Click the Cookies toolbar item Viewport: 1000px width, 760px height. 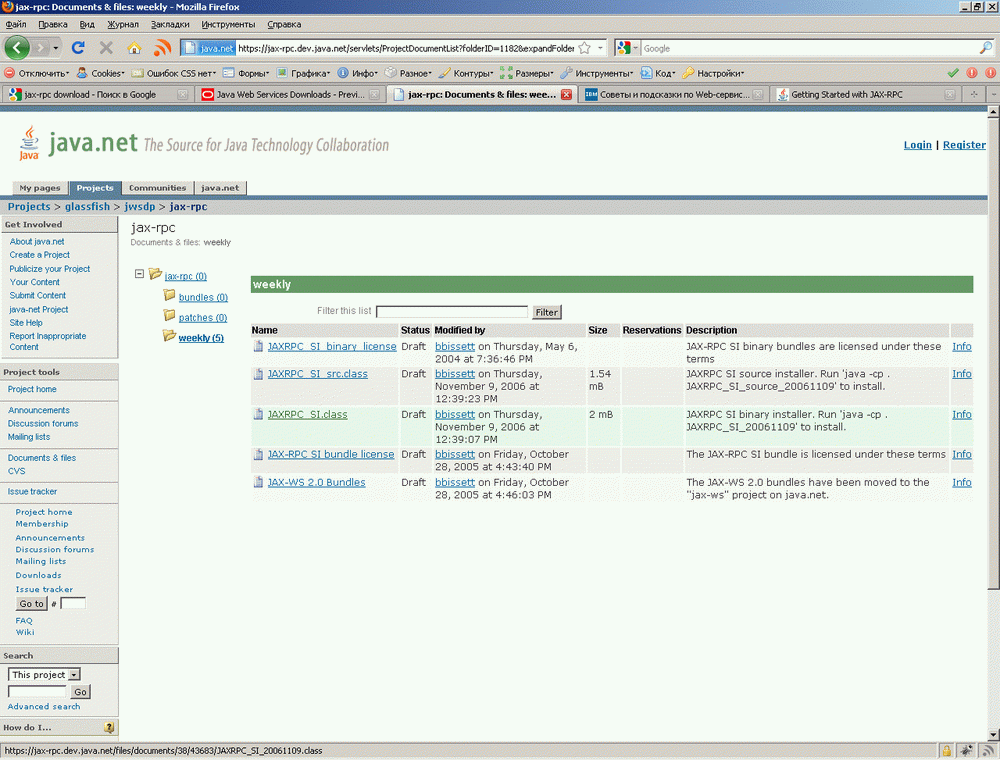(x=100, y=73)
